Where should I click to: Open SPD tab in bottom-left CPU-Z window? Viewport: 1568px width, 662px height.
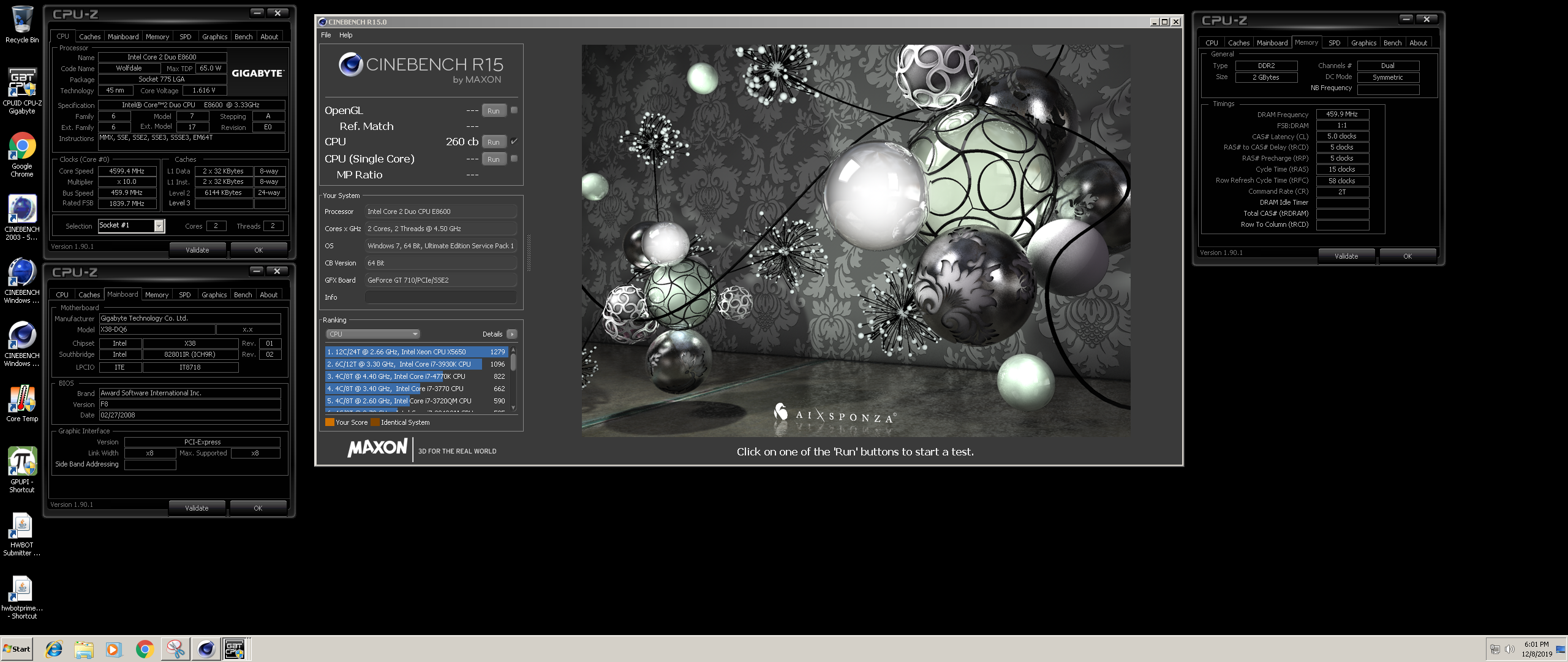[185, 295]
